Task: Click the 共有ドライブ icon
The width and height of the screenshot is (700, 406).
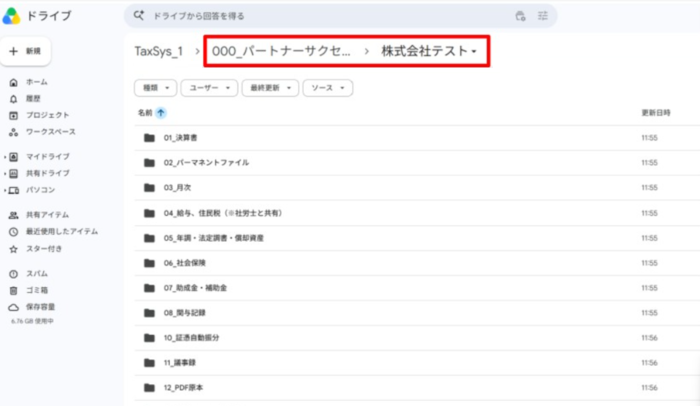Action: click(14, 173)
